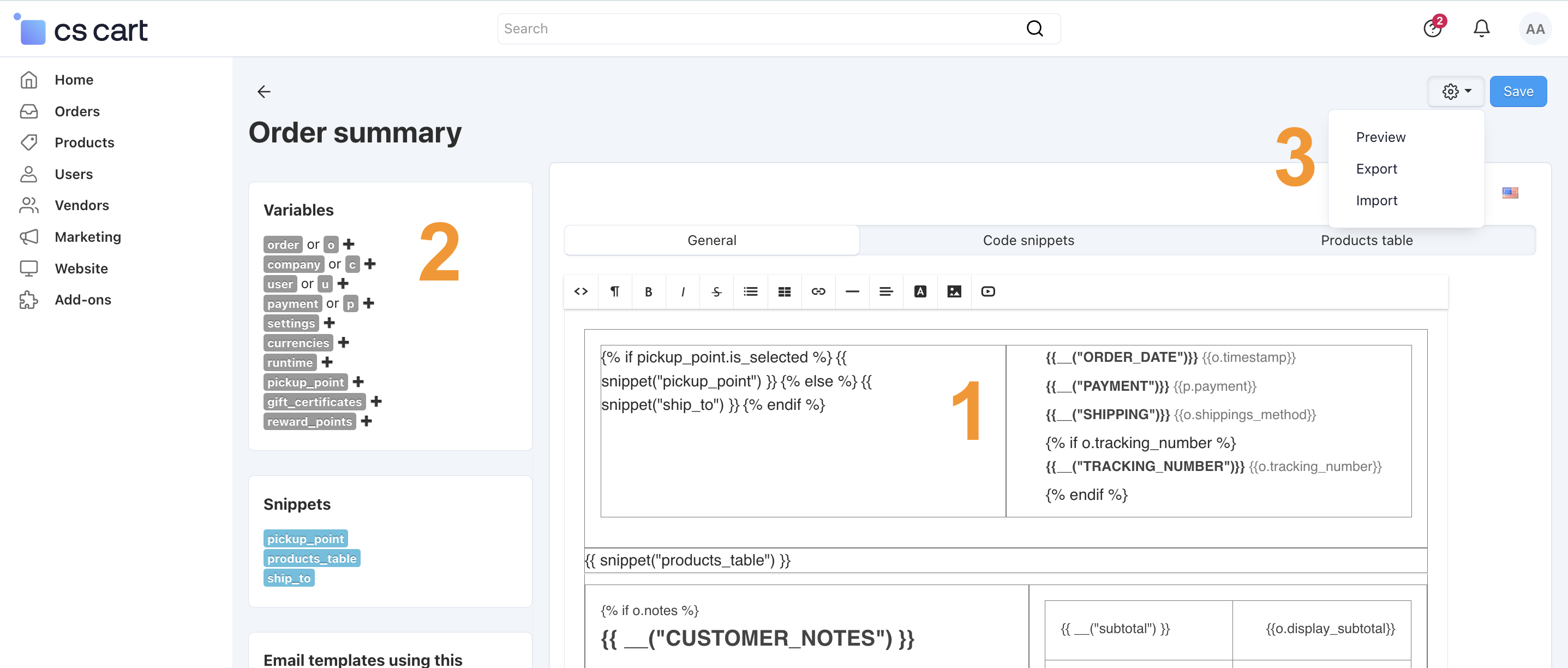Choose Preview from the gear menu

(x=1380, y=137)
